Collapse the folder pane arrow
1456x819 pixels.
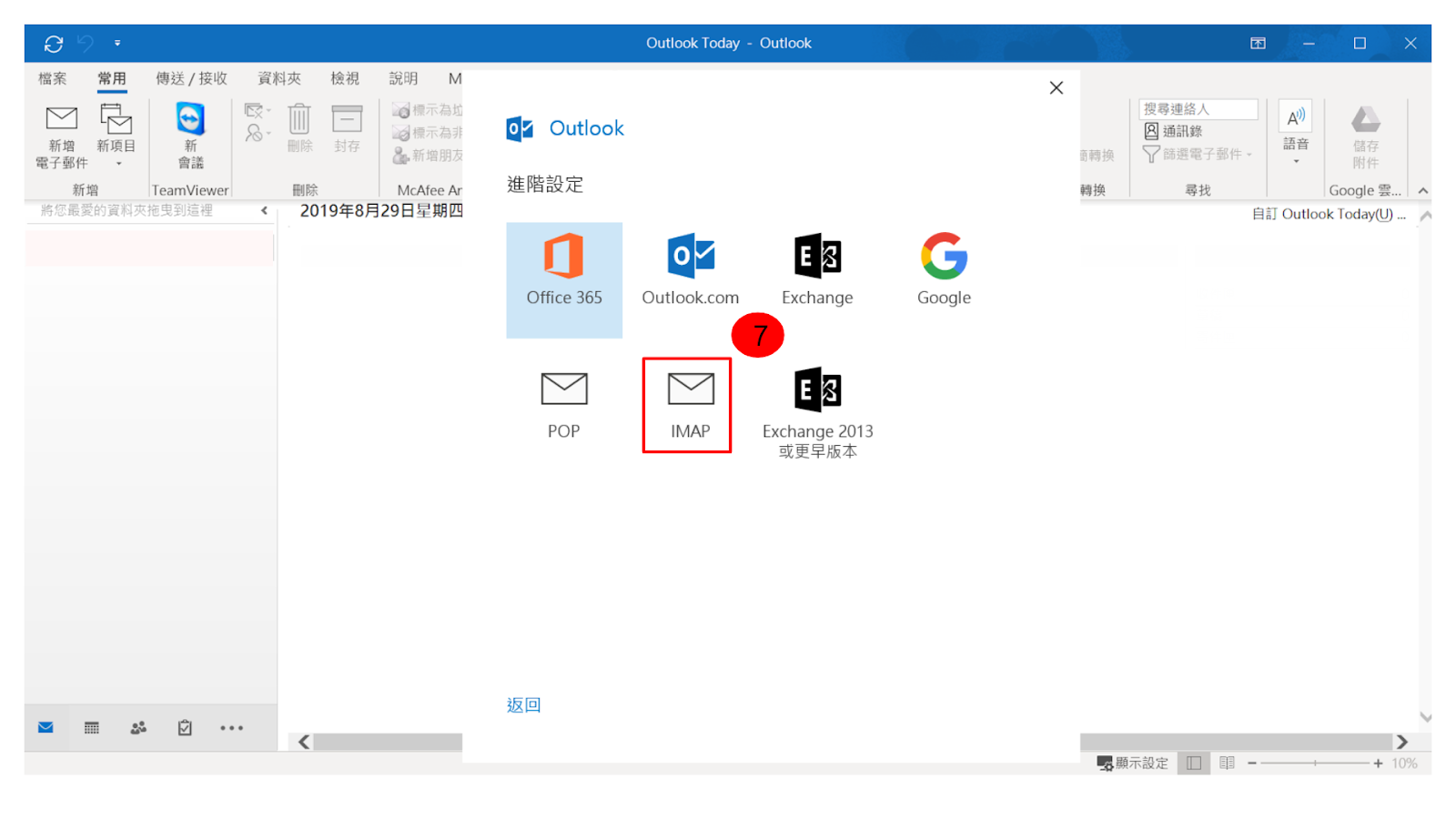(264, 210)
